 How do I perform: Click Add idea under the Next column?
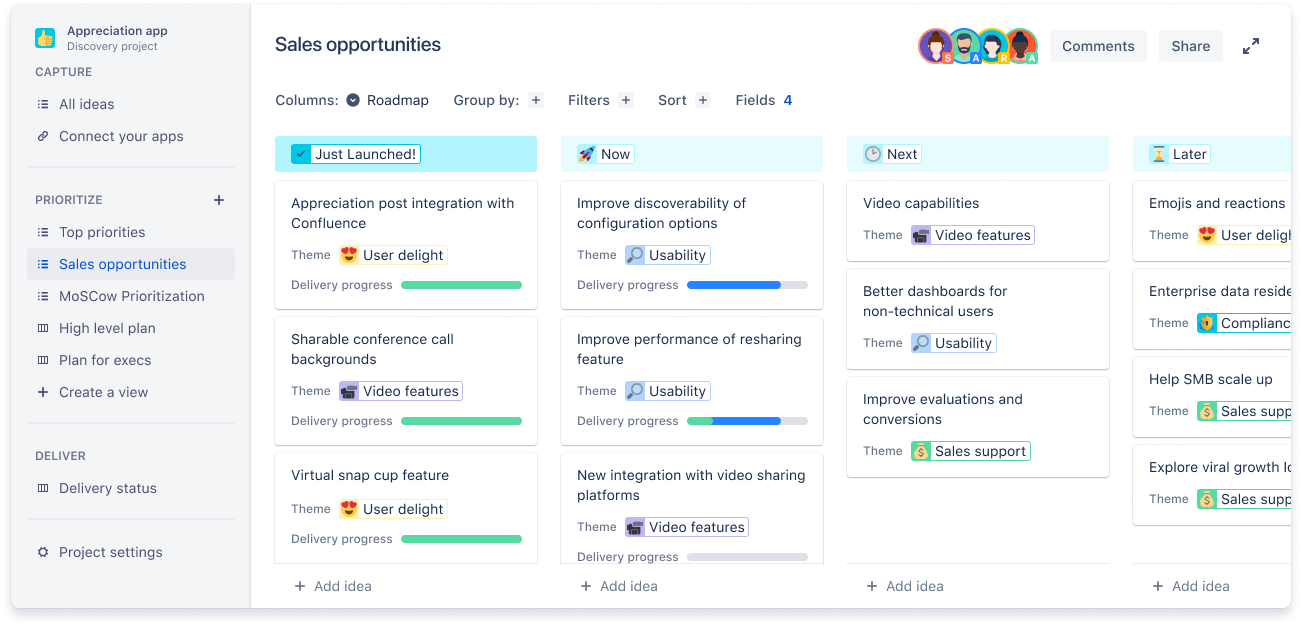coord(904,586)
